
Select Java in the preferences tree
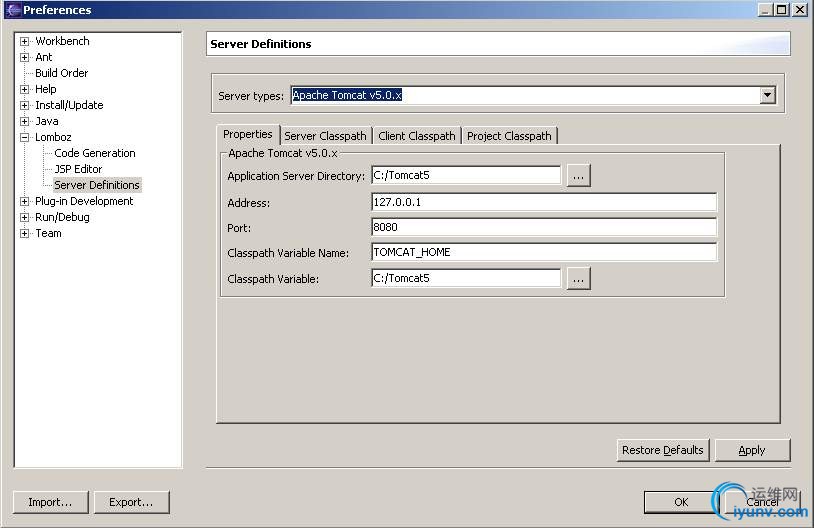click(47, 121)
